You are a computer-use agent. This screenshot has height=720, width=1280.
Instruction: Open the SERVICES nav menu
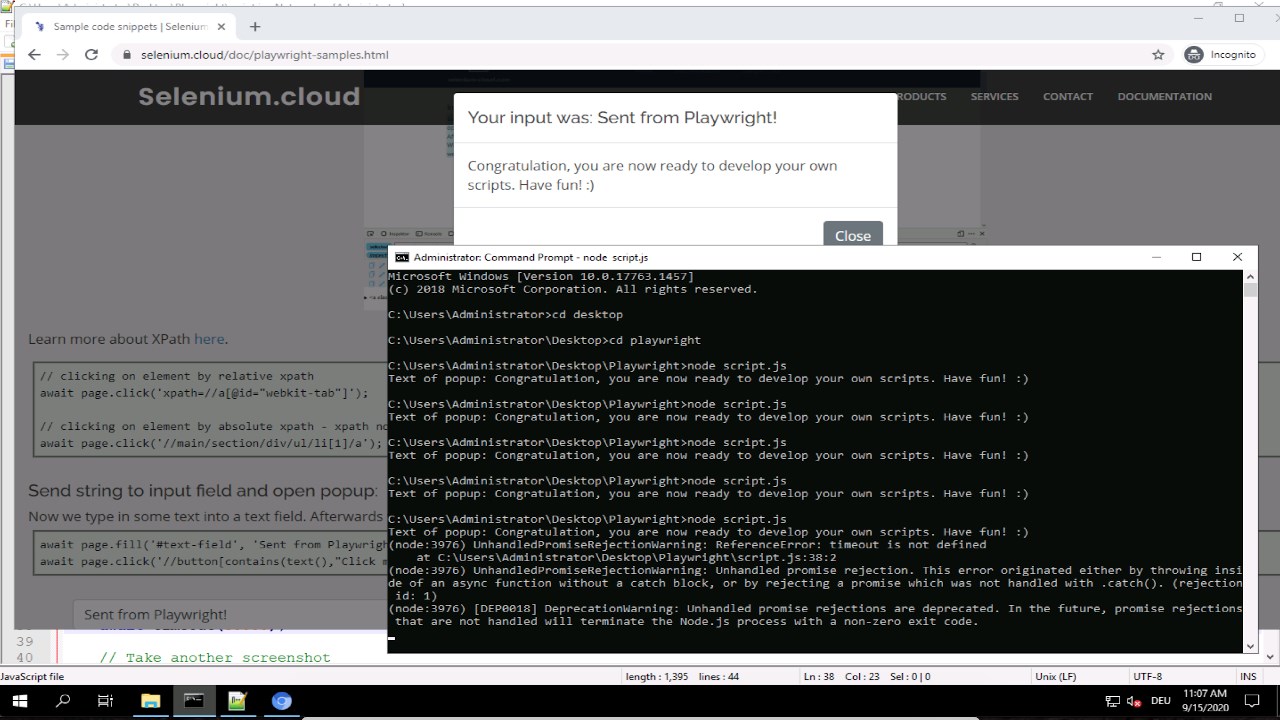point(994,97)
